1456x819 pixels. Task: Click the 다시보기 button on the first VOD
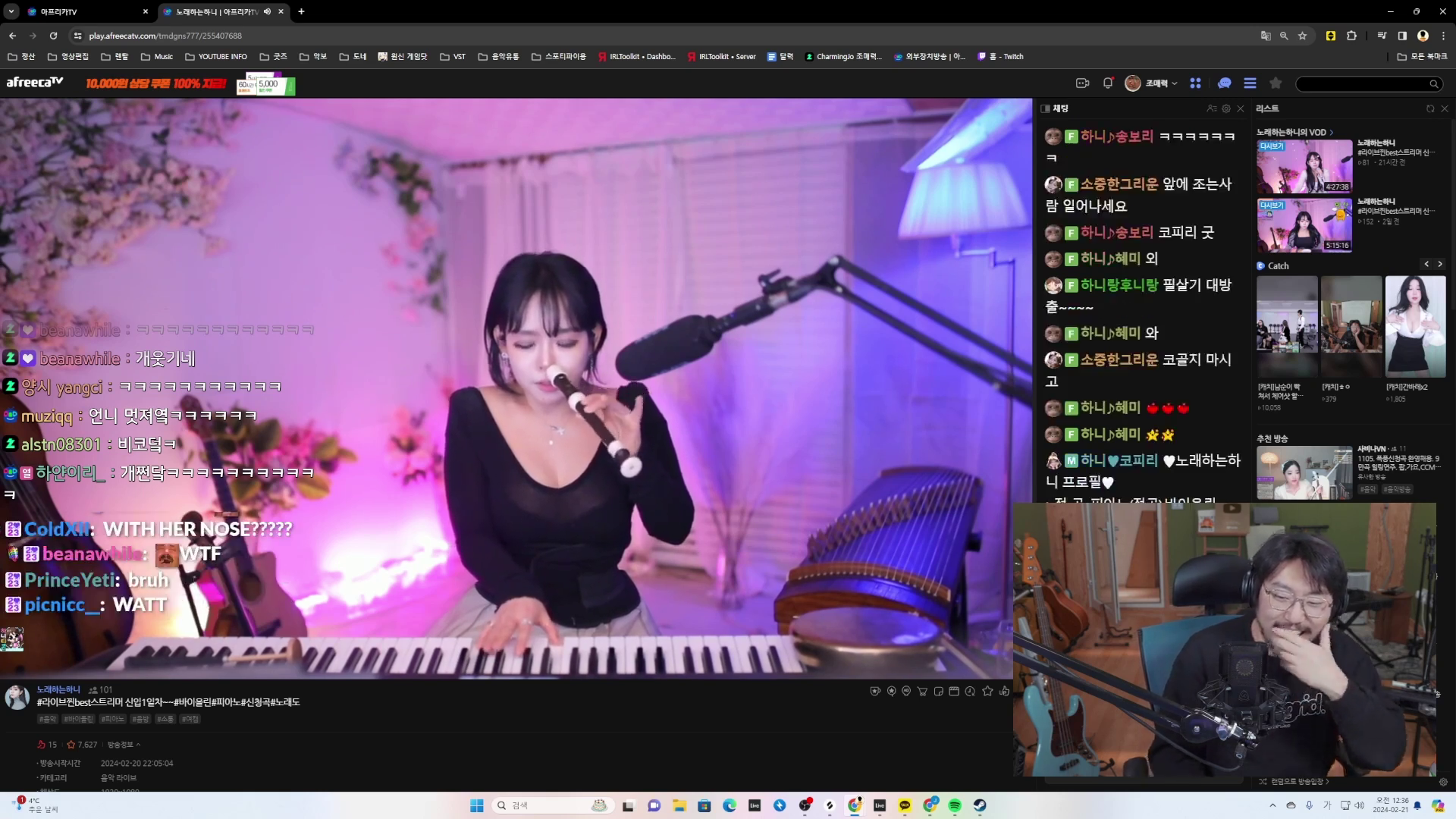tap(1272, 146)
